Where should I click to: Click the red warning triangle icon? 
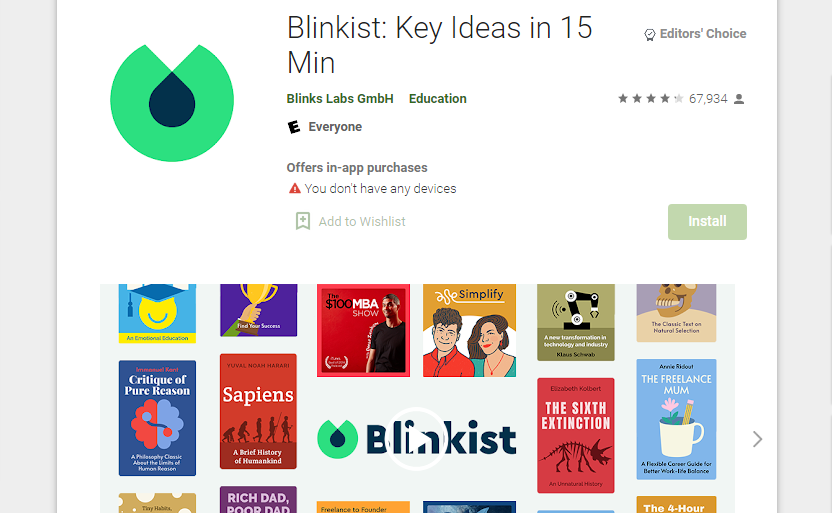click(x=294, y=188)
